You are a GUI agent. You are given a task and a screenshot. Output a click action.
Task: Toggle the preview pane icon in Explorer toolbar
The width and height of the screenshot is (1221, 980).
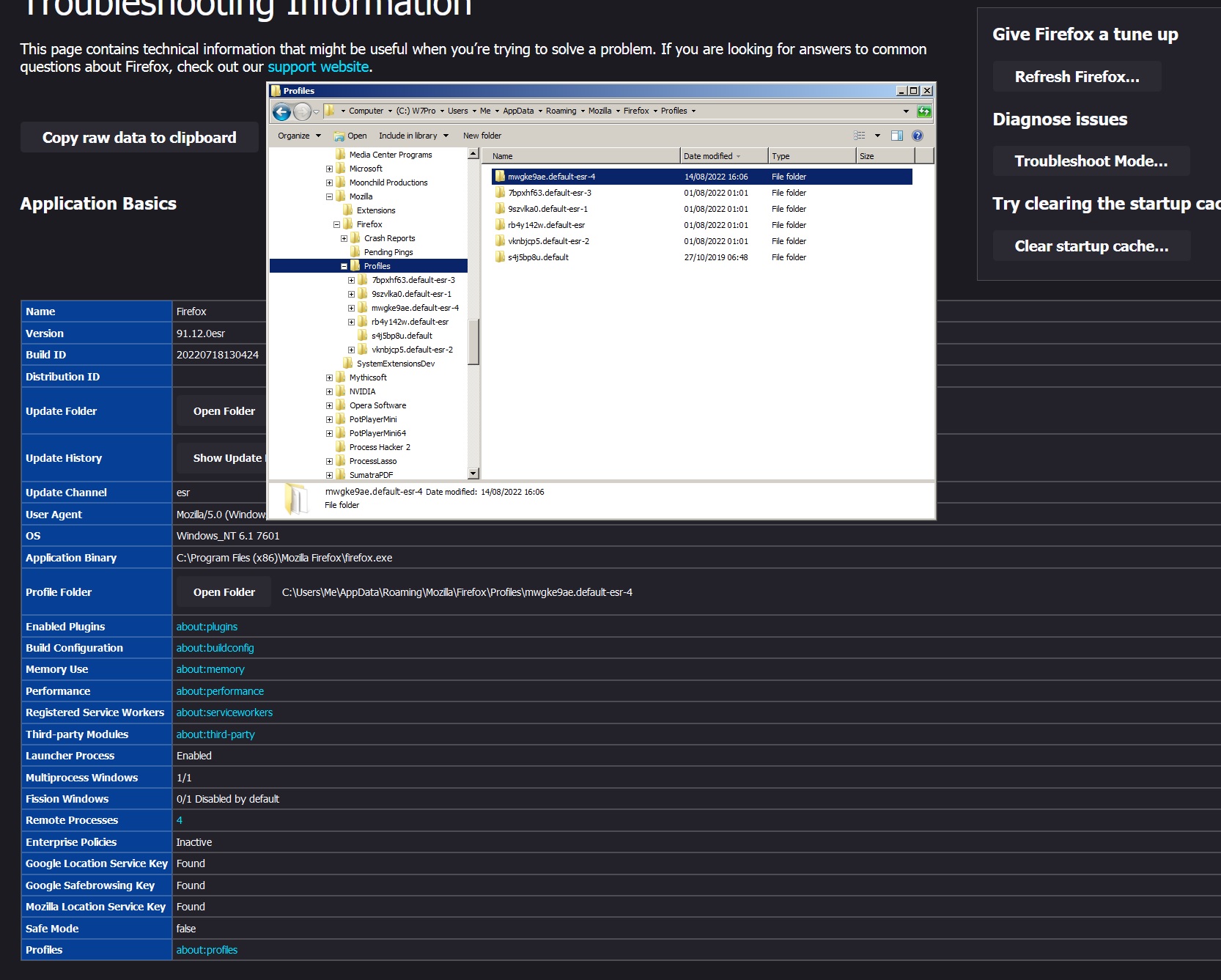click(x=897, y=136)
